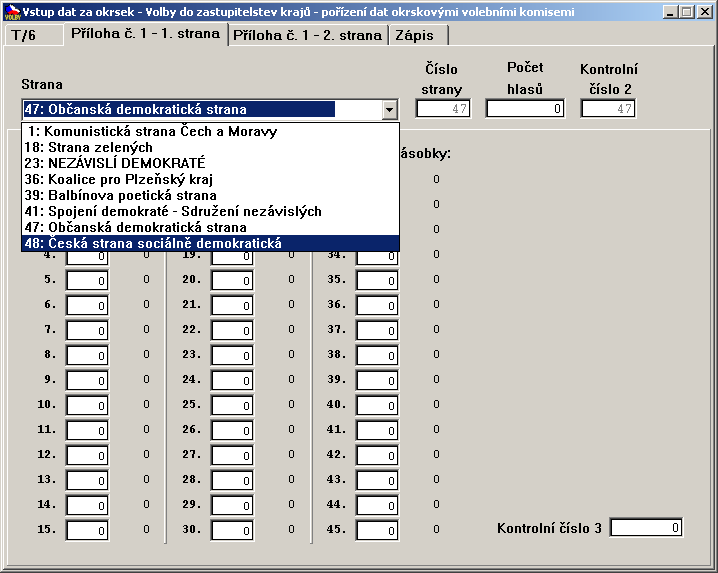Collapse the Strana dropdown arrow
The width and height of the screenshot is (718, 573).
pyautogui.click(x=389, y=109)
